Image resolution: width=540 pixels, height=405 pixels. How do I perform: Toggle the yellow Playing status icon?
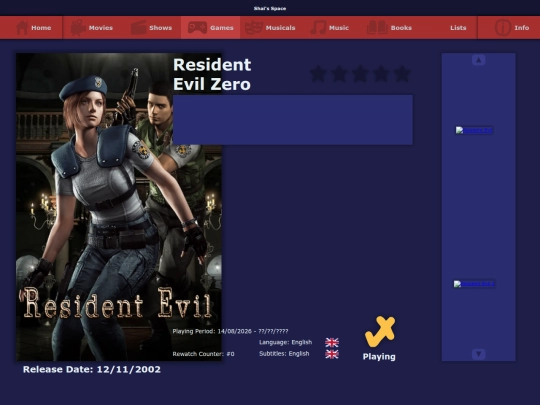coord(380,332)
